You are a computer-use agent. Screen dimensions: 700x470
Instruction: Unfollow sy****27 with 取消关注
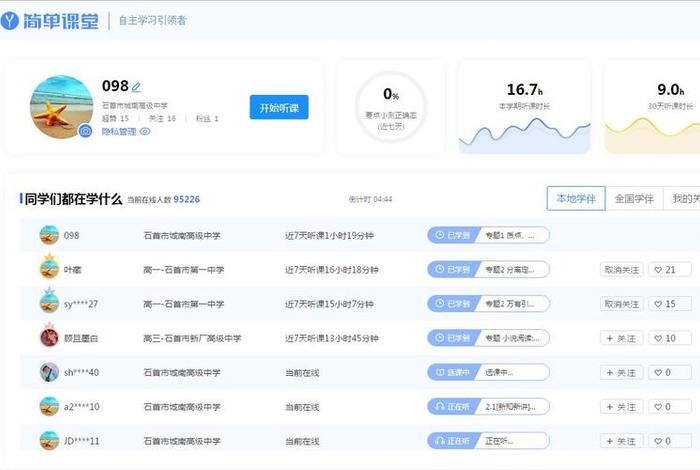tap(621, 304)
